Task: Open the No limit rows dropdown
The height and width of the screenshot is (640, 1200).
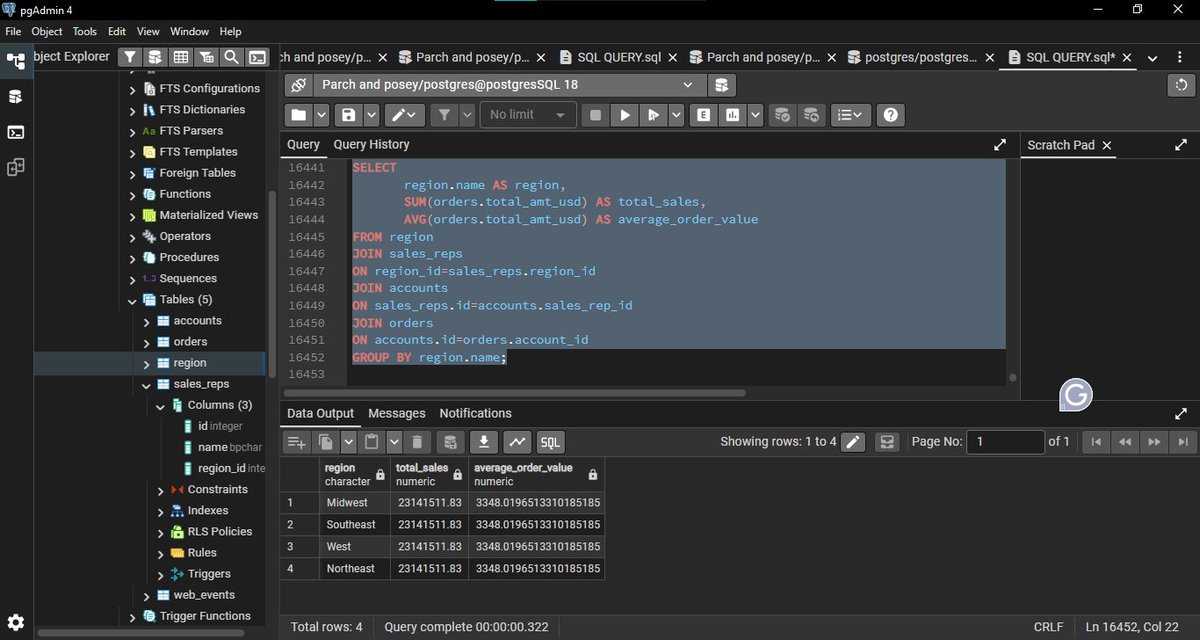Action: pyautogui.click(x=528, y=115)
